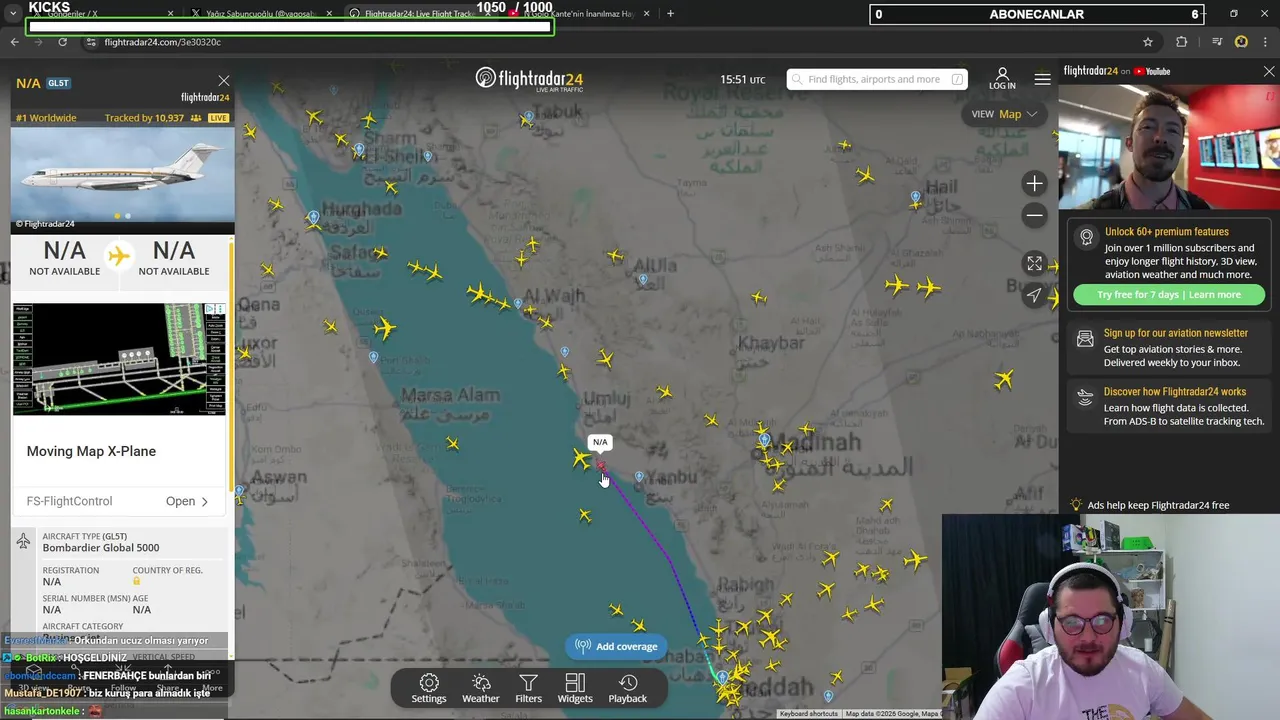The width and height of the screenshot is (1280, 720).
Task: Click the #1 Worldwide ranking text
Action: point(46,118)
